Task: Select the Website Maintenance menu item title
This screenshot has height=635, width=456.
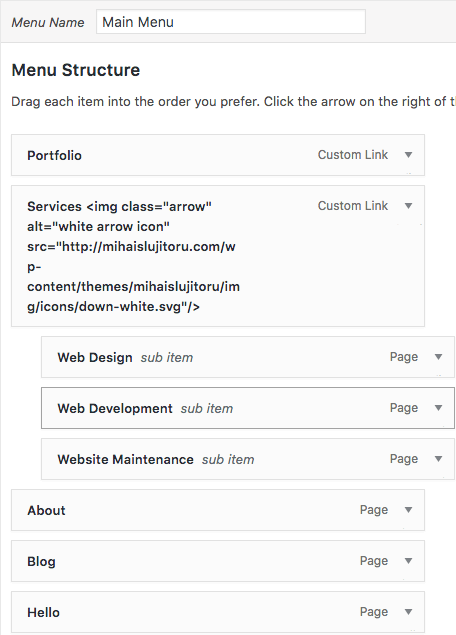Action: tap(126, 460)
